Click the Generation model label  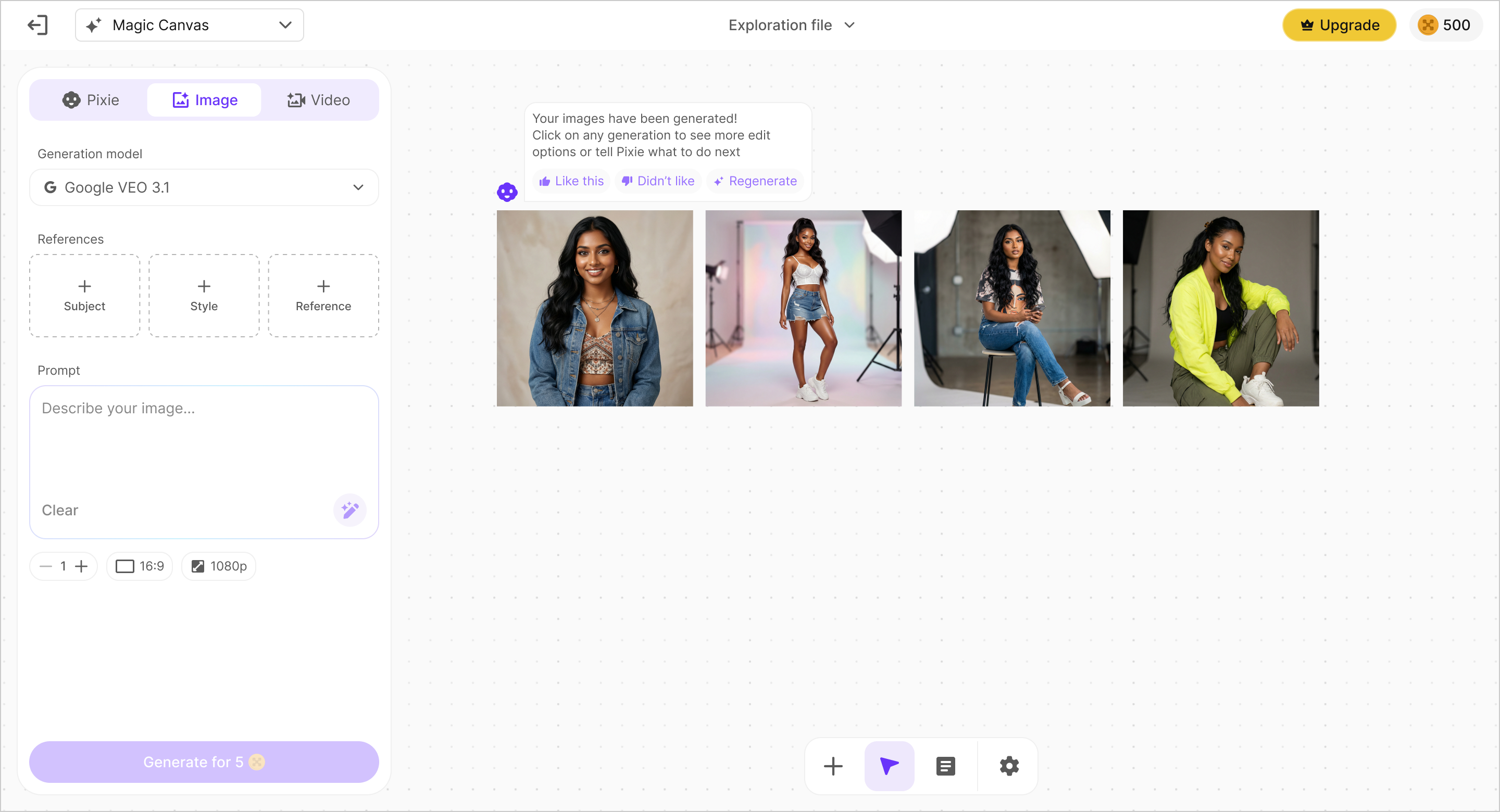pyautogui.click(x=90, y=154)
